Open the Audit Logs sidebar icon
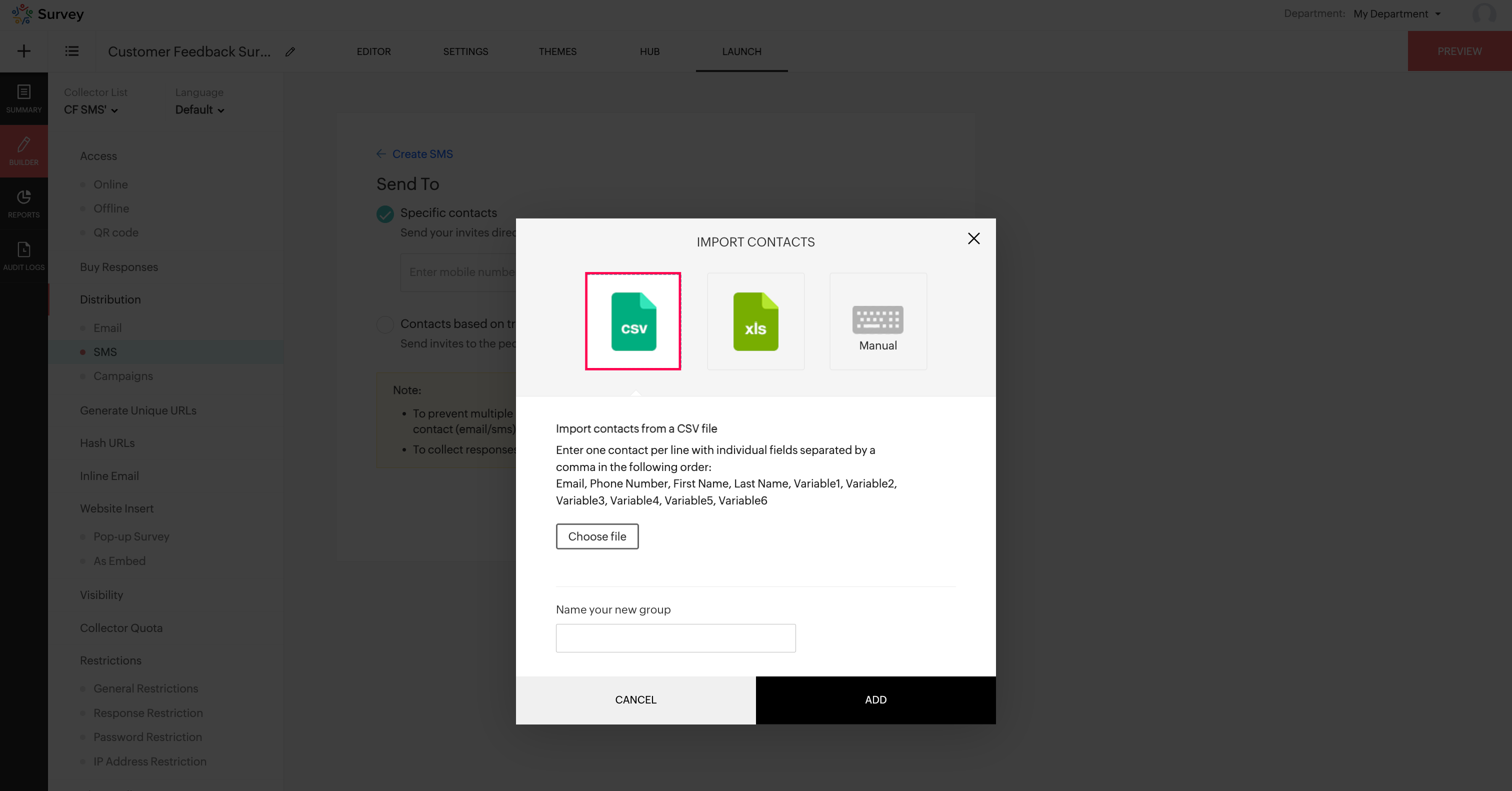Image resolution: width=1512 pixels, height=791 pixels. (23, 256)
